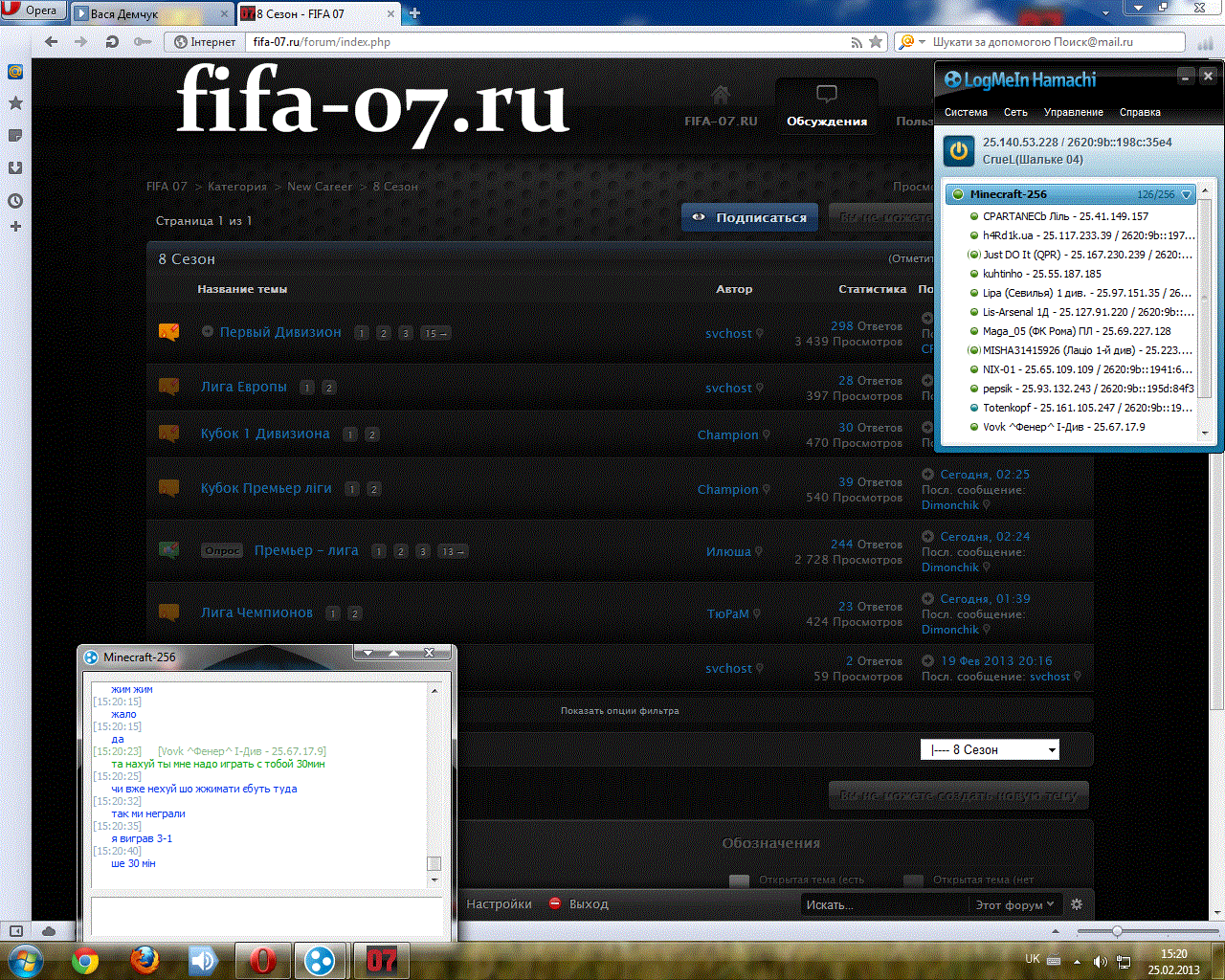This screenshot has width=1225, height=980.
Task: Open the Downloads panel in Opera sidebar
Action: pos(15,167)
